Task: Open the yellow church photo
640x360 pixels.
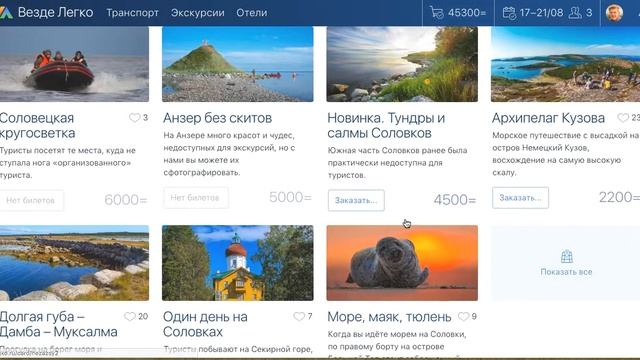Action: 238,263
